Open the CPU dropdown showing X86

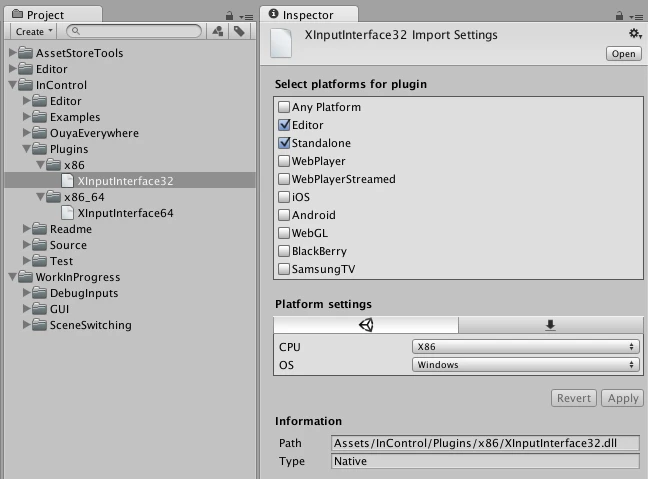526,346
